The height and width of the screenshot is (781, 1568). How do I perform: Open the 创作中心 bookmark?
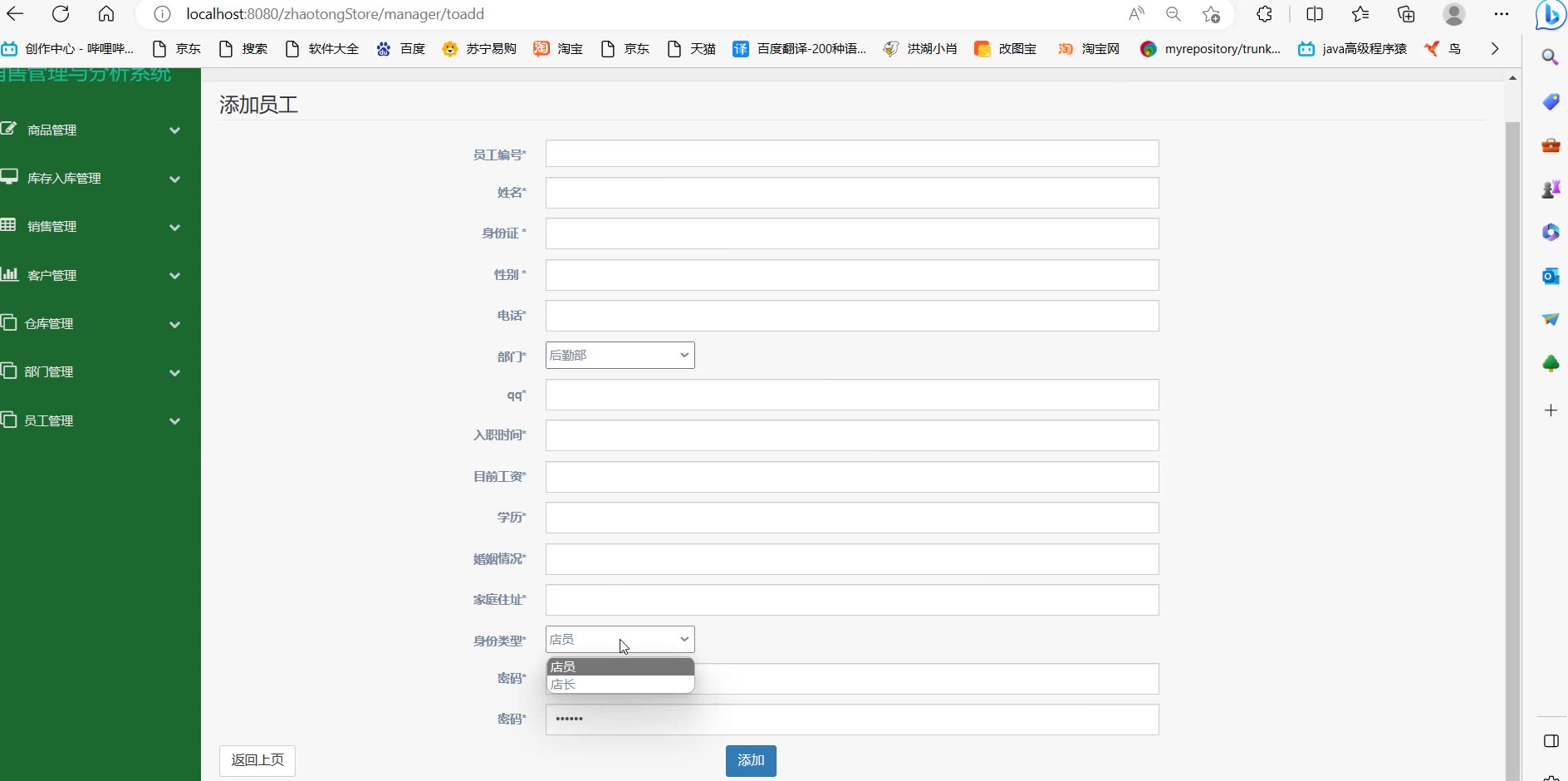(67, 49)
